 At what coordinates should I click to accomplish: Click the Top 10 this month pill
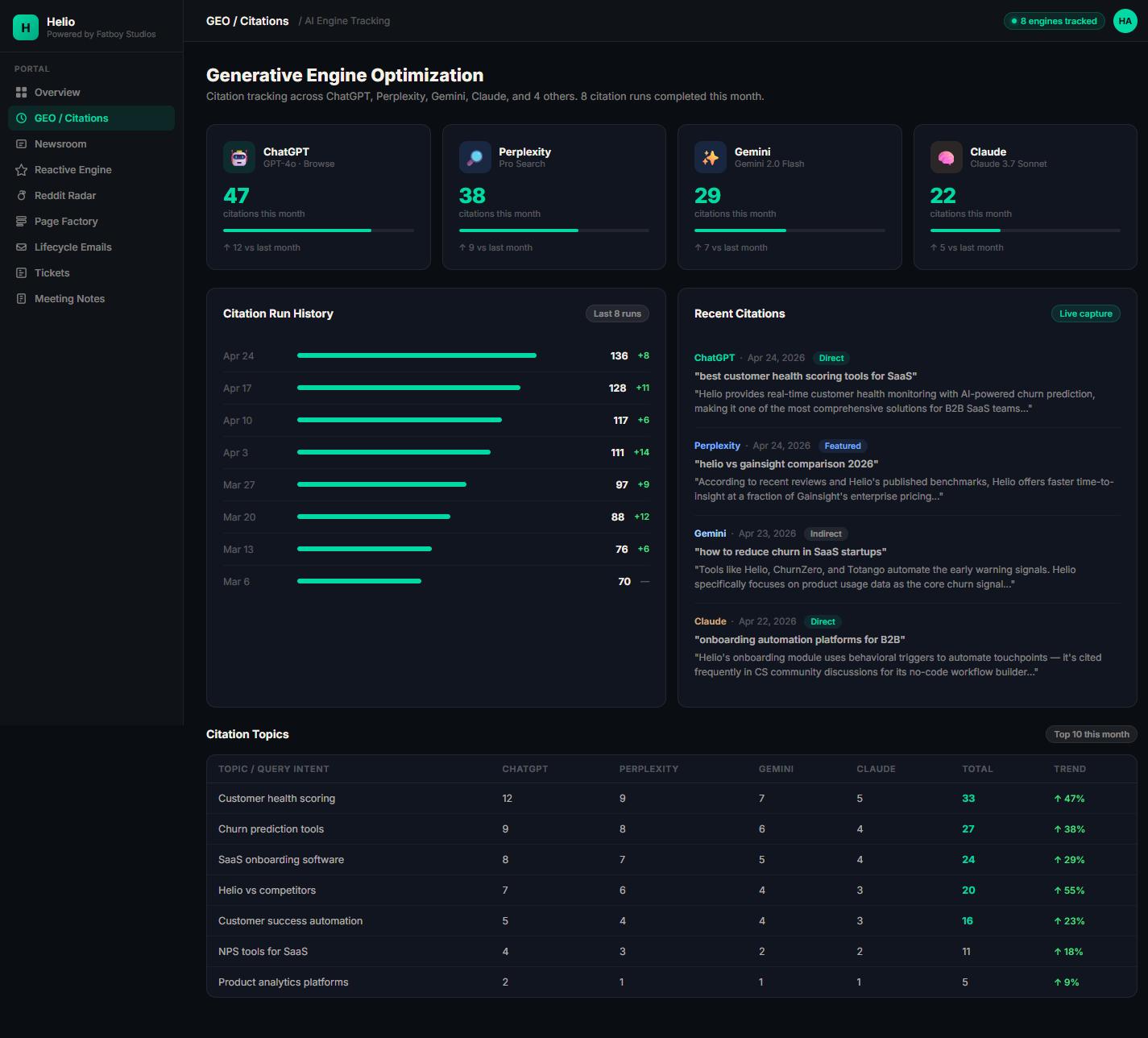tap(1092, 734)
